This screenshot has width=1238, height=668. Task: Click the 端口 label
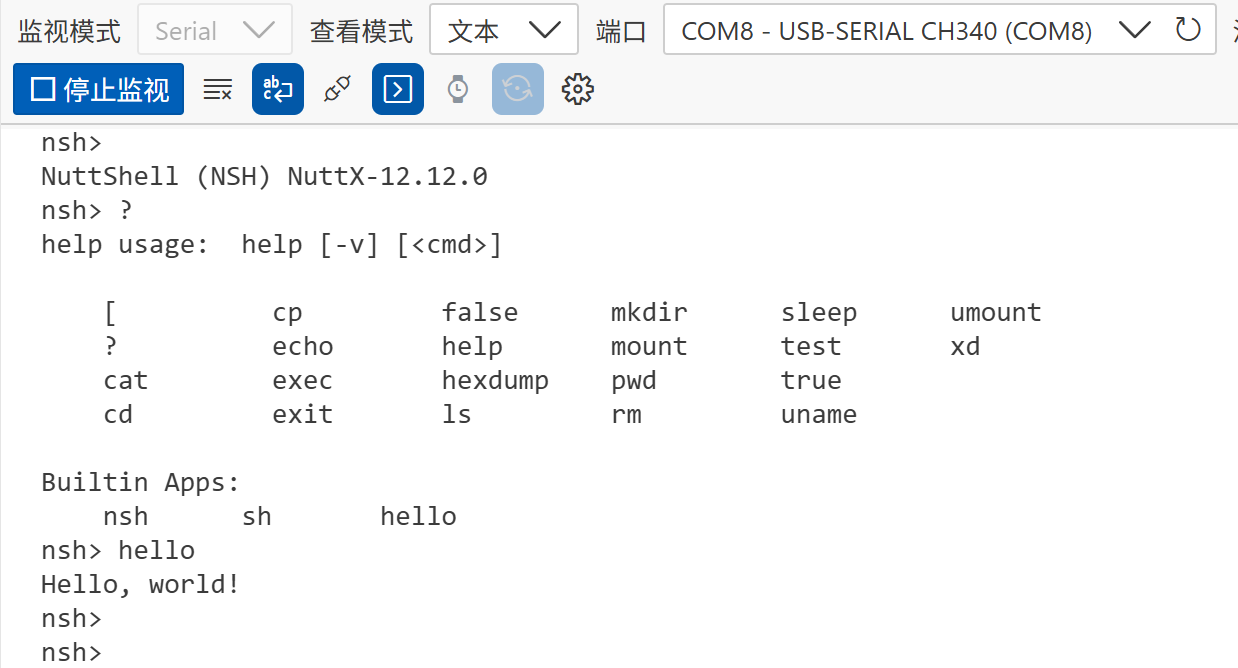[x=621, y=31]
